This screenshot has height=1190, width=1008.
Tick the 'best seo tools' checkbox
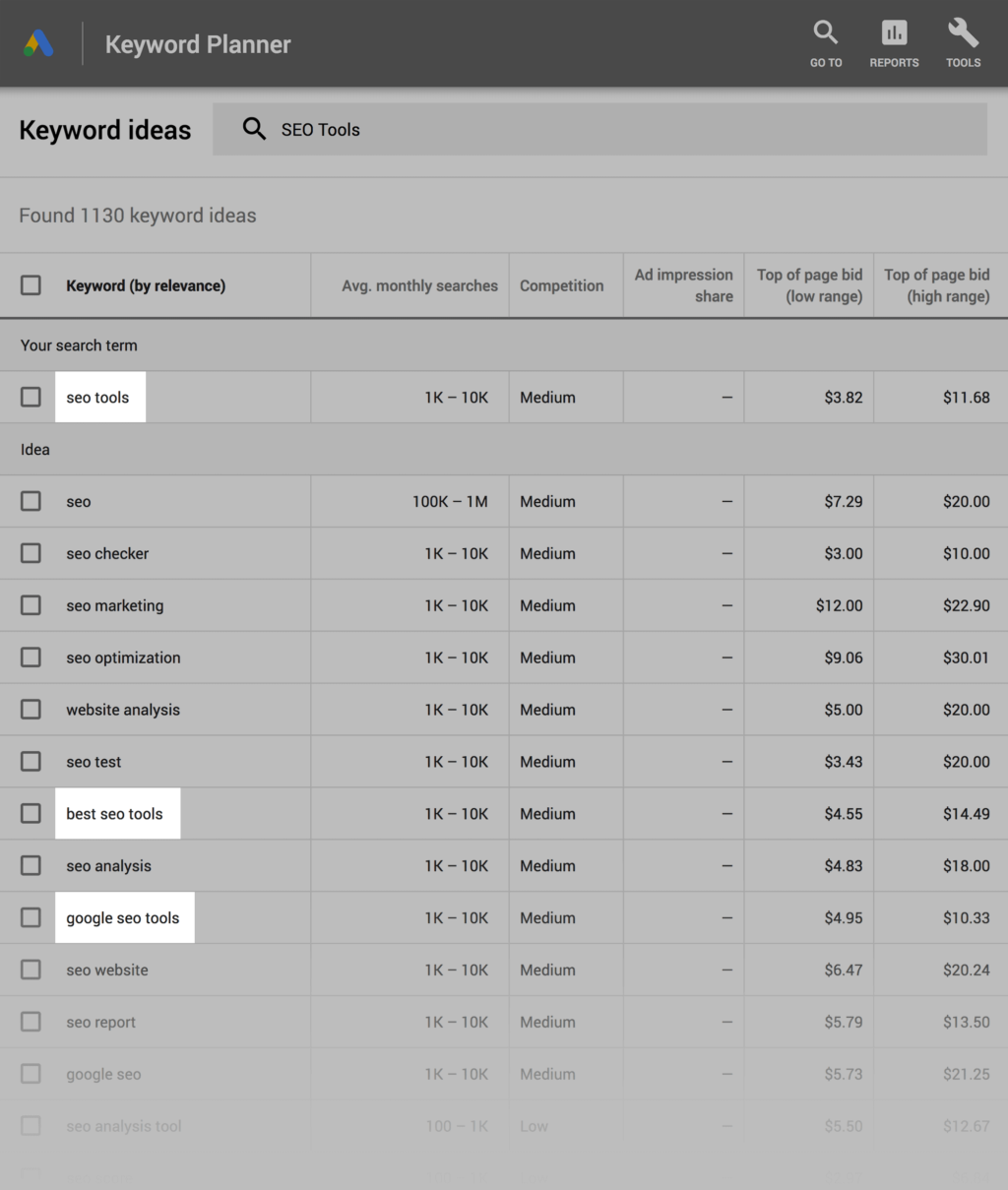tap(31, 814)
